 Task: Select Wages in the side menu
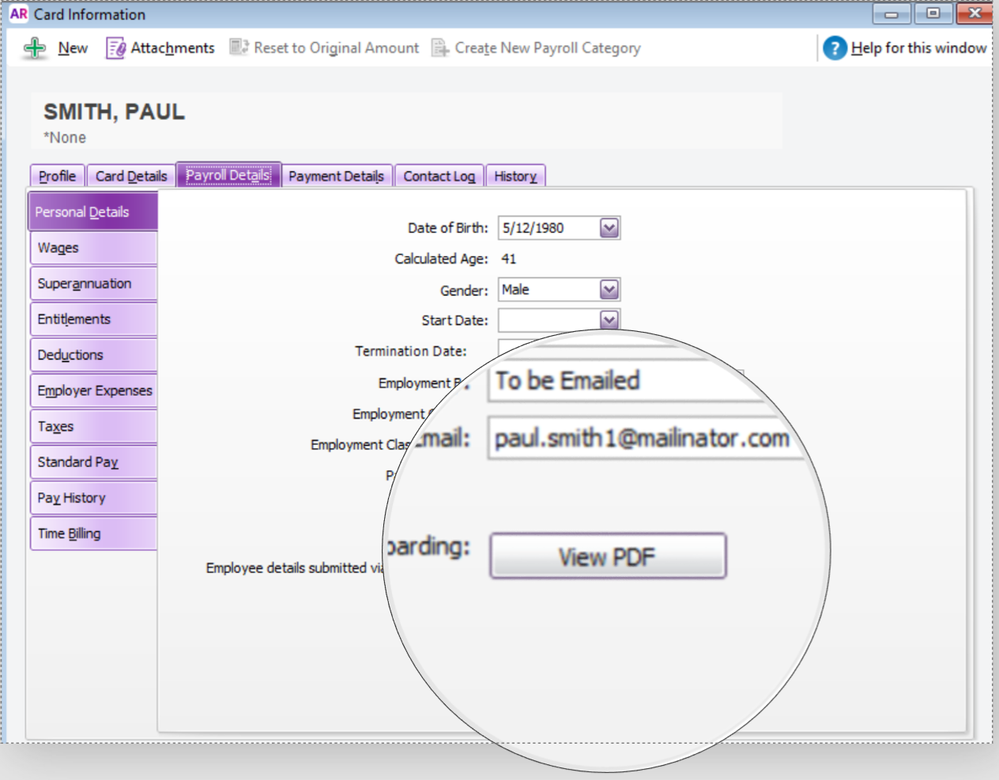[x=93, y=248]
